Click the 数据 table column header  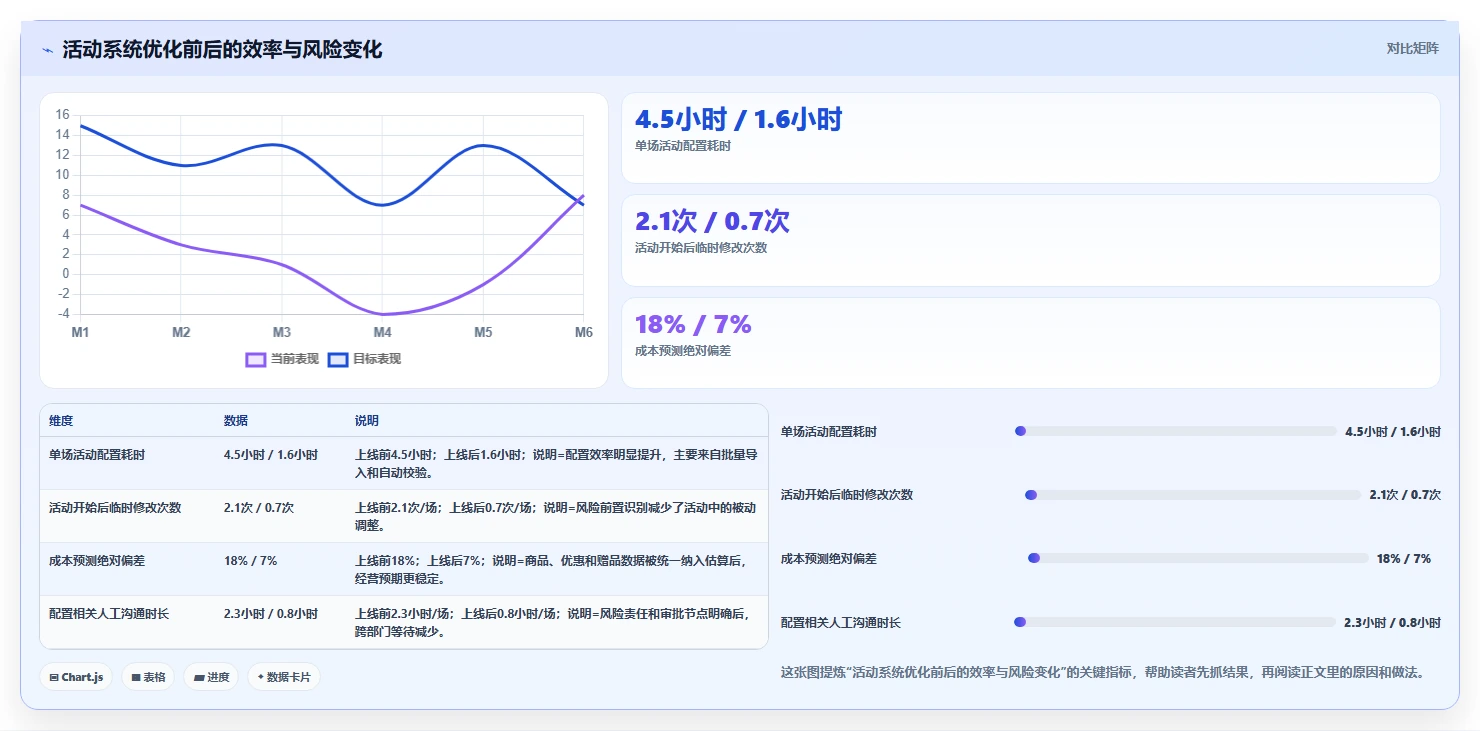(236, 421)
